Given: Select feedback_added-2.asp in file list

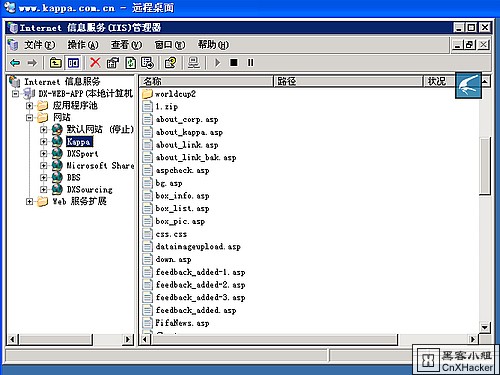Looking at the screenshot, I should [x=200, y=285].
